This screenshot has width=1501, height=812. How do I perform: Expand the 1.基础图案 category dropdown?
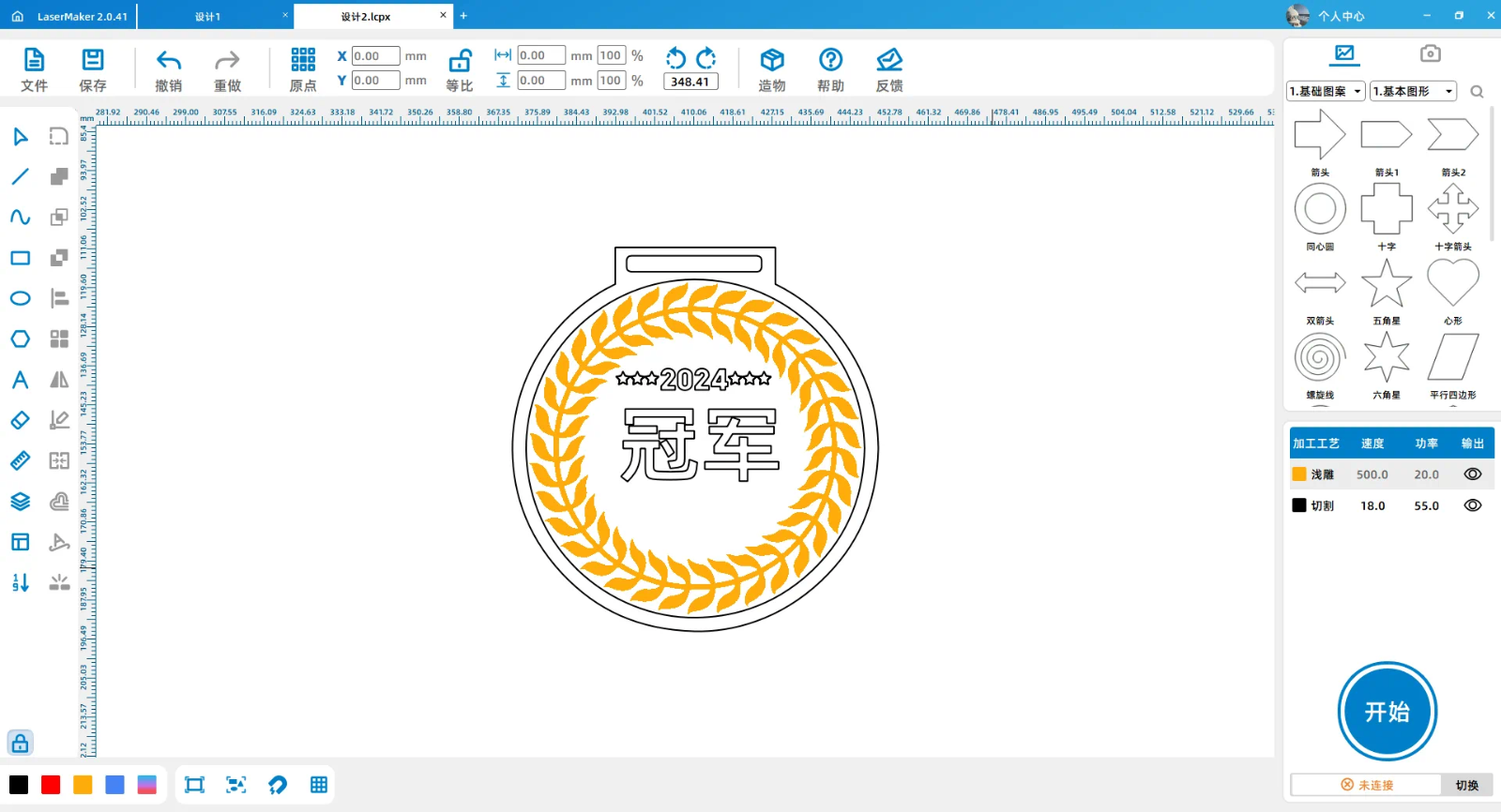(x=1326, y=91)
